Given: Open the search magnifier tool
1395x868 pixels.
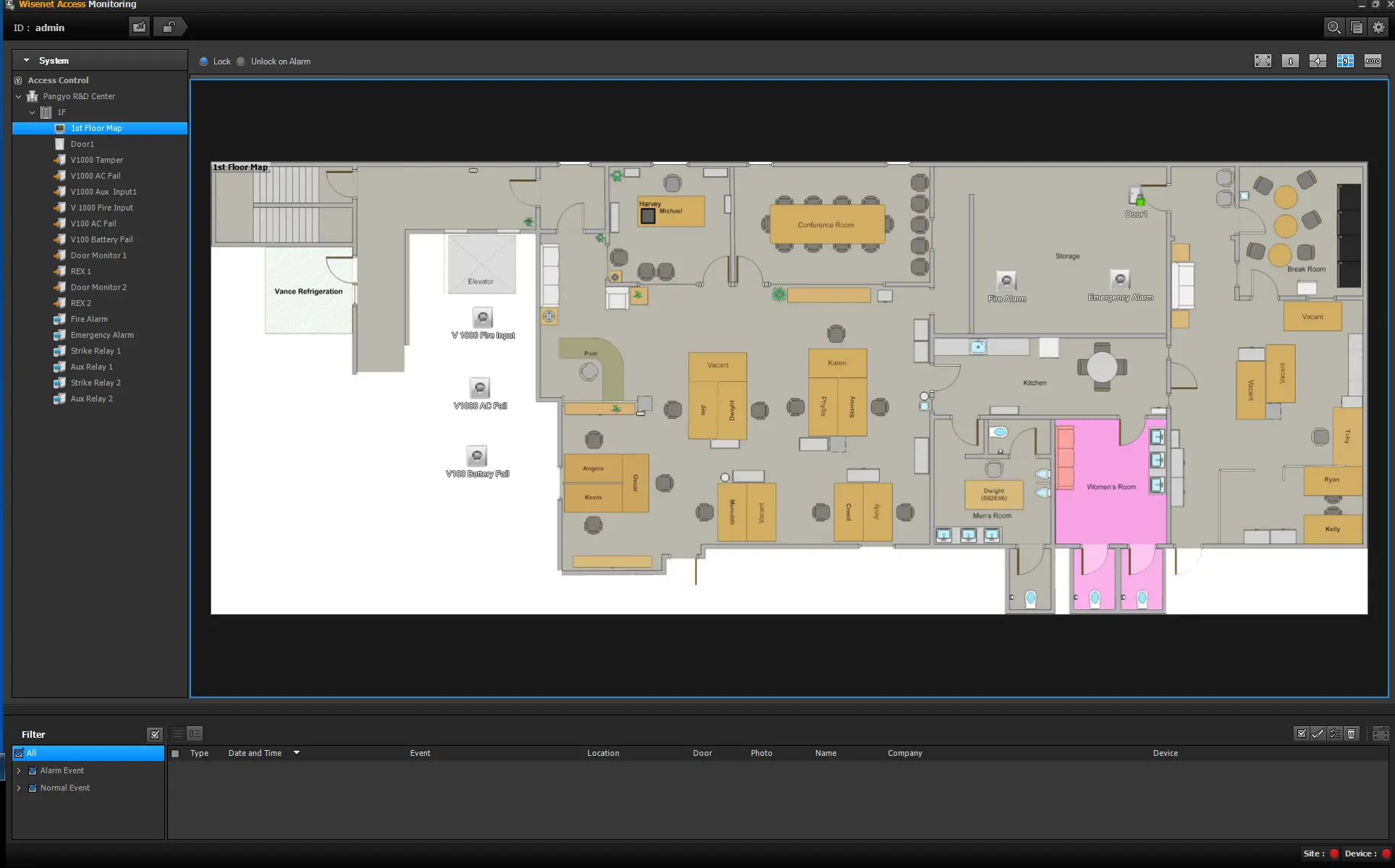Looking at the screenshot, I should click(1333, 27).
